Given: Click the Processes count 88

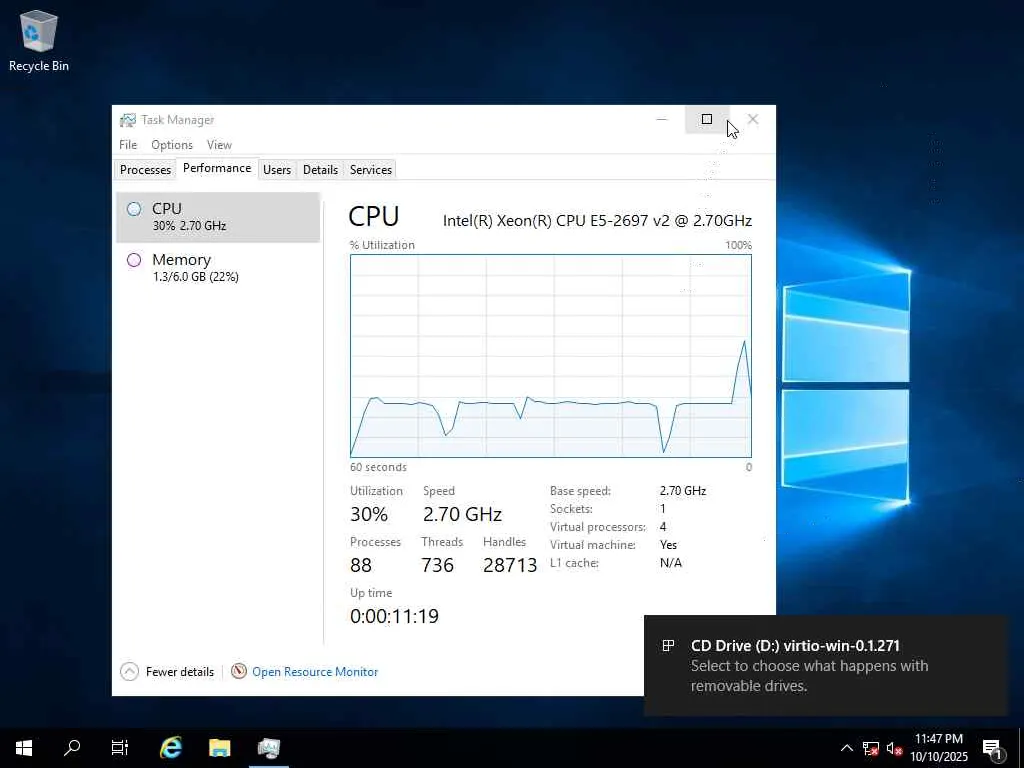Looking at the screenshot, I should [x=360, y=565].
